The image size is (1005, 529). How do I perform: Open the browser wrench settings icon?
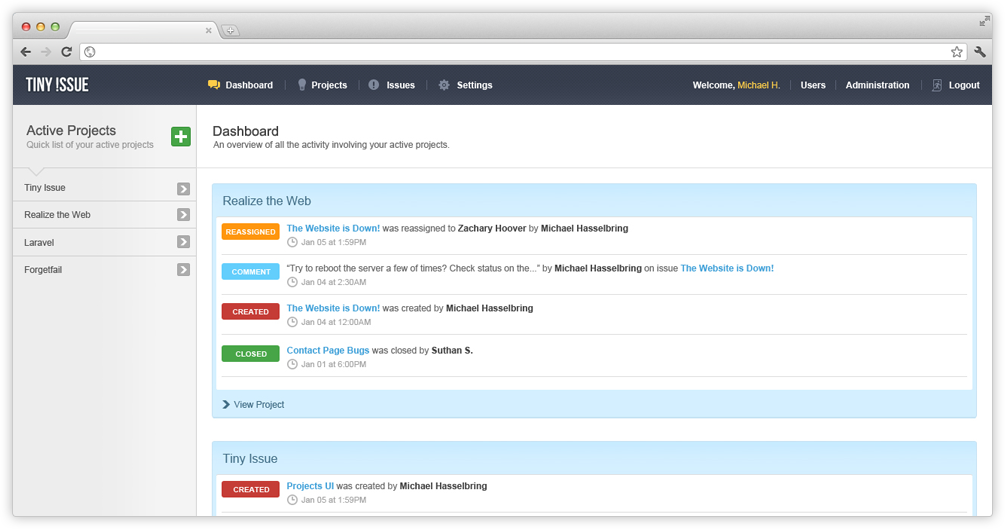[980, 52]
